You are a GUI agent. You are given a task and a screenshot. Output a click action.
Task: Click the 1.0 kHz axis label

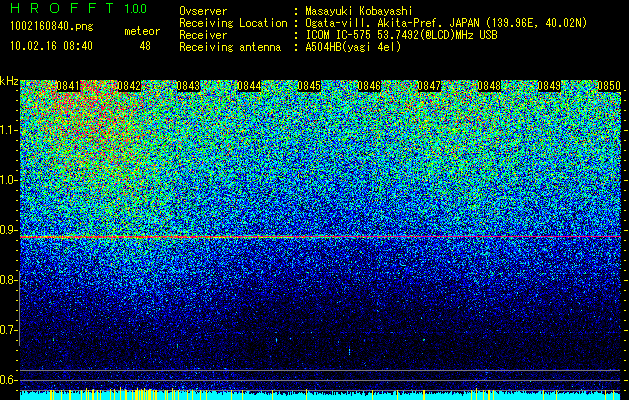click(x=8, y=180)
